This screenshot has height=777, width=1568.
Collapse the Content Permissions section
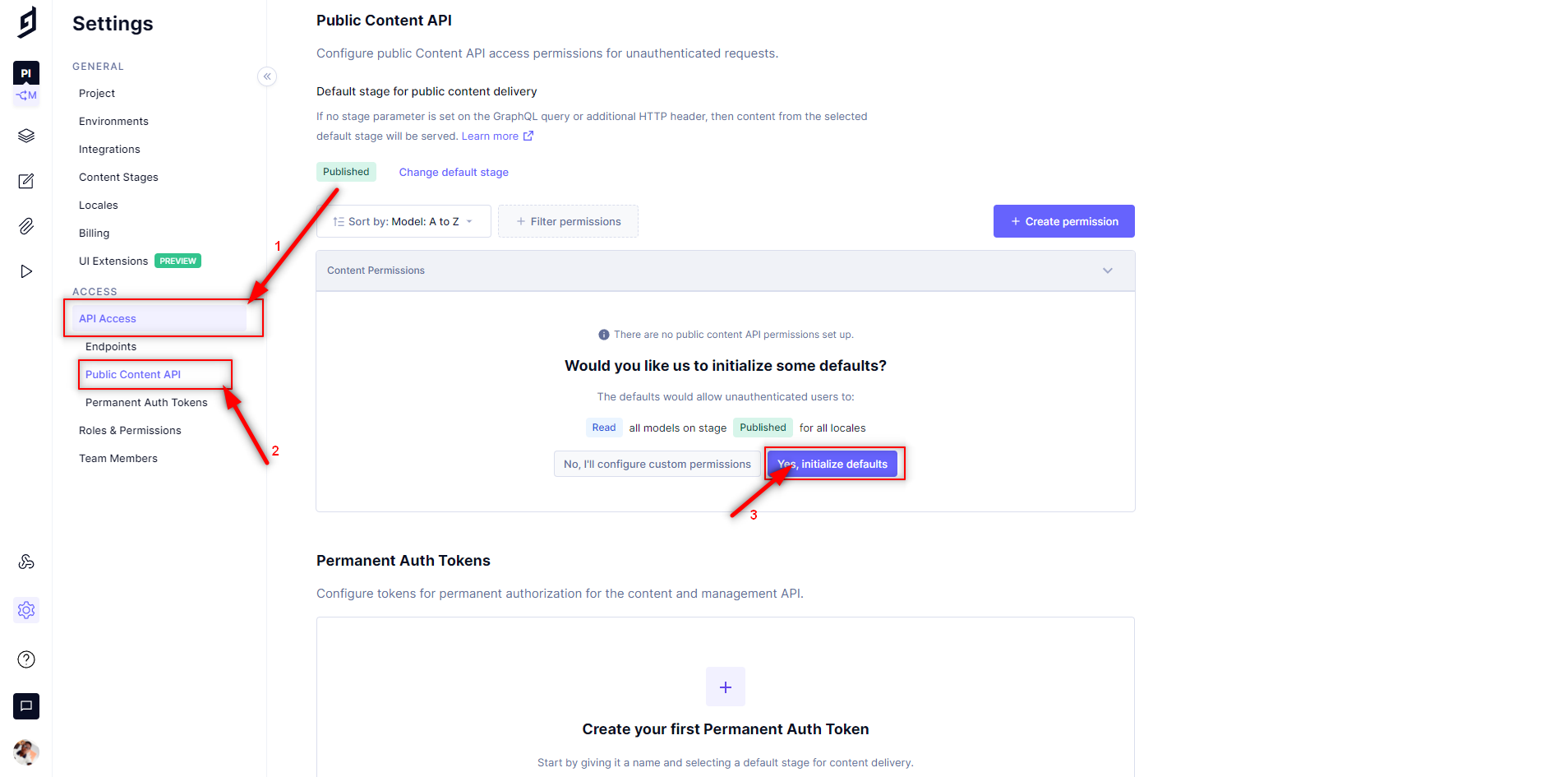1107,270
